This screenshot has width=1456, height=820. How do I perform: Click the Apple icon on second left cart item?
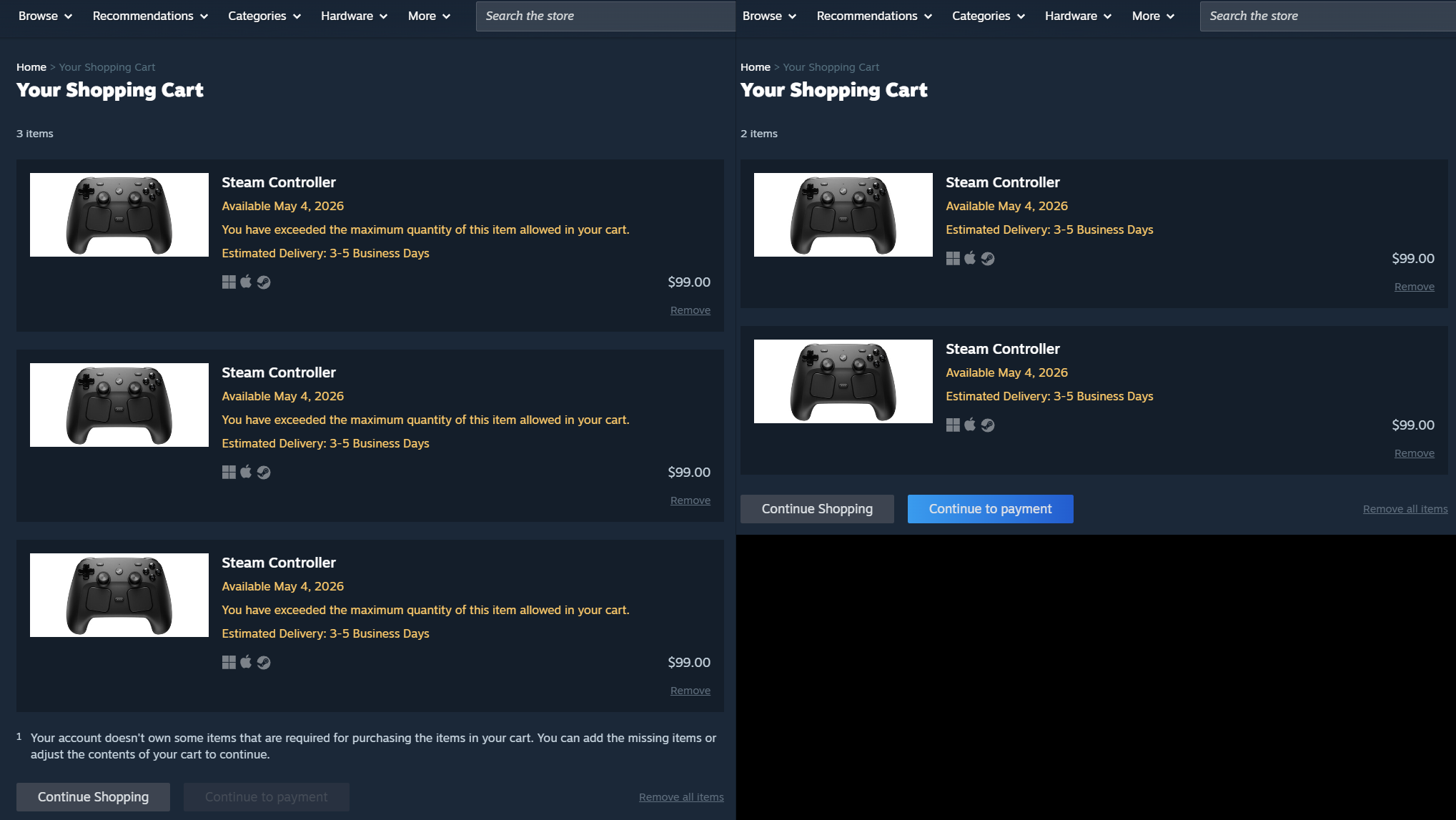pos(246,472)
